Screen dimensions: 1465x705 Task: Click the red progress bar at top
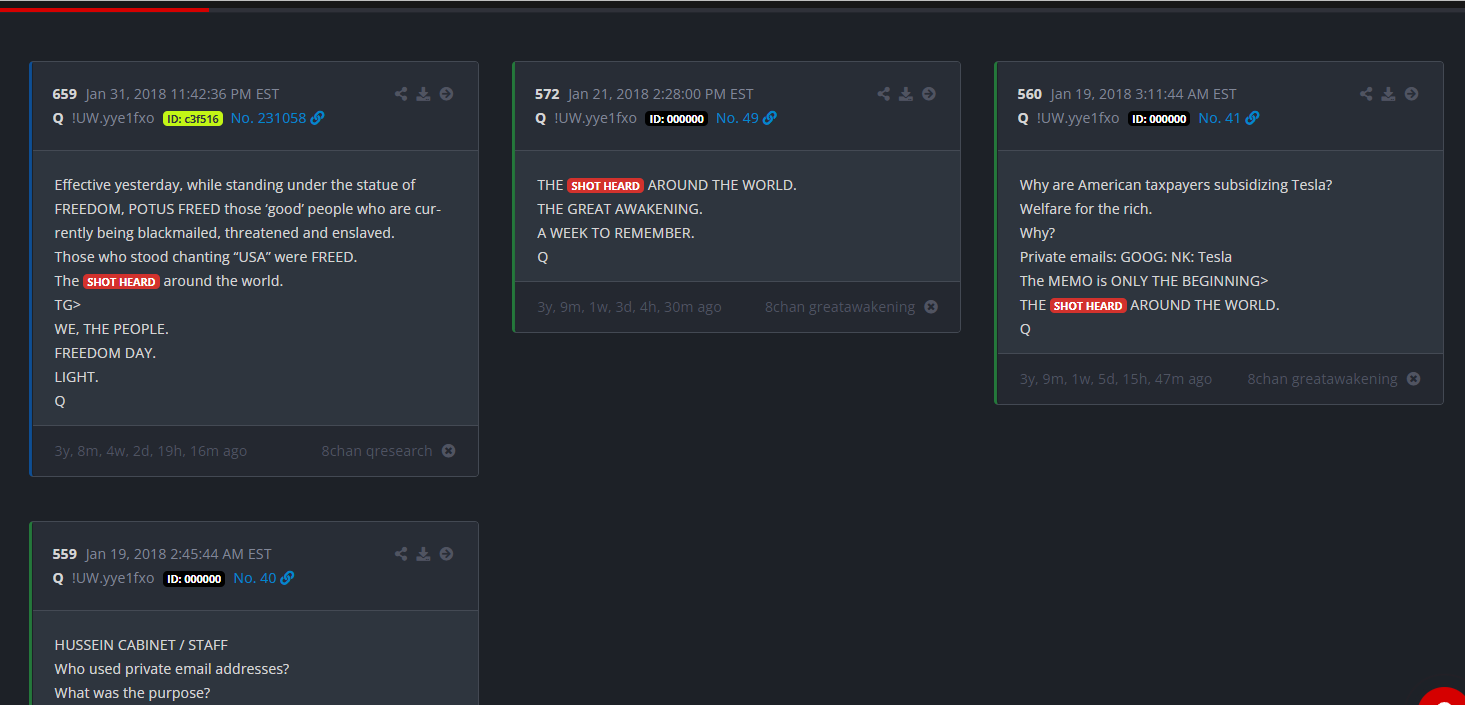click(105, 9)
